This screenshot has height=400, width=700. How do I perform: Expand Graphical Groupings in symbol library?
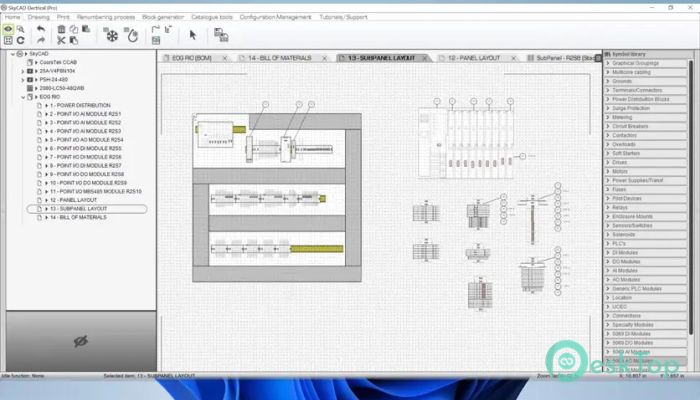pos(646,63)
